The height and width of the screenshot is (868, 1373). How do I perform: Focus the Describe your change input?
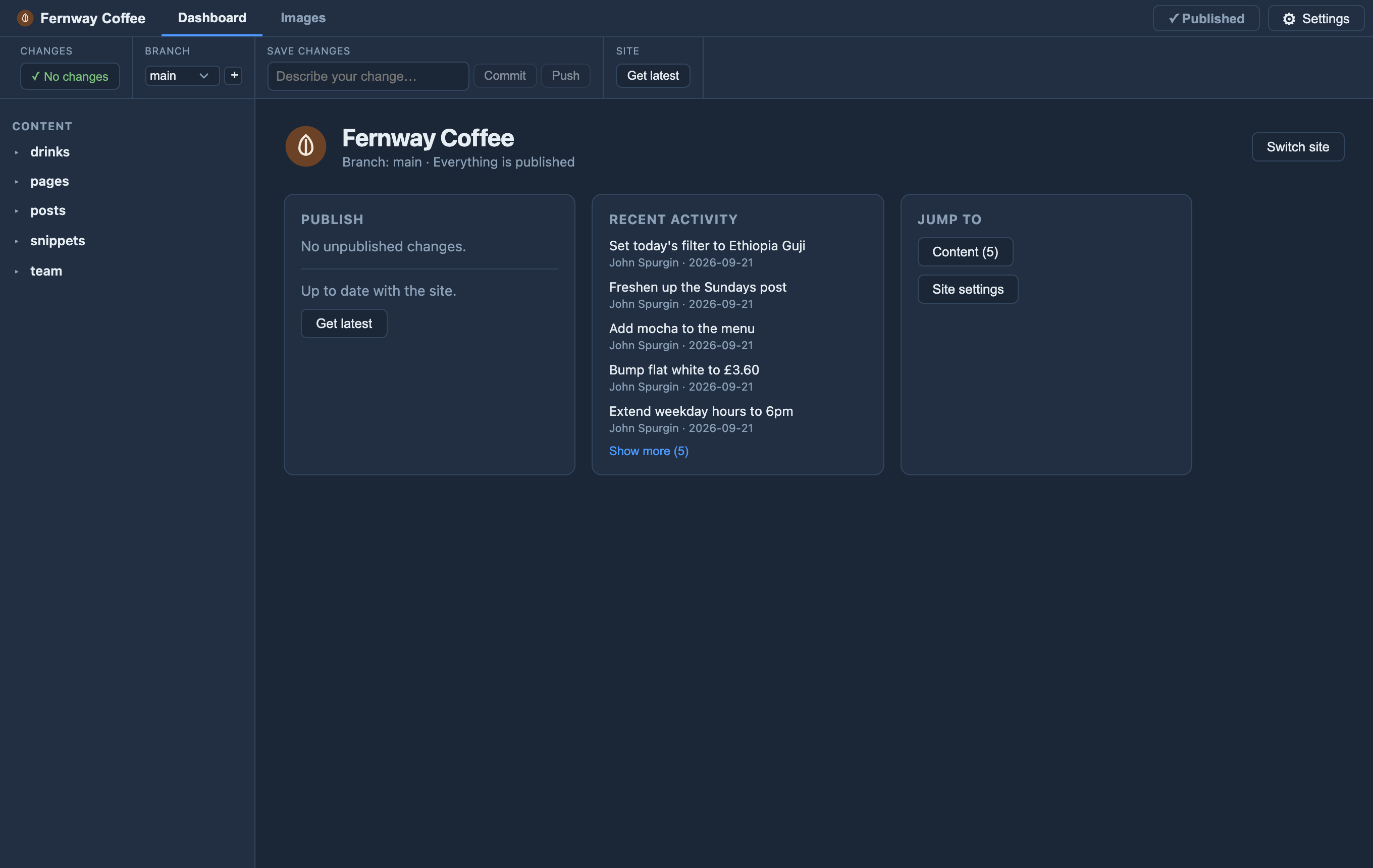coord(368,76)
